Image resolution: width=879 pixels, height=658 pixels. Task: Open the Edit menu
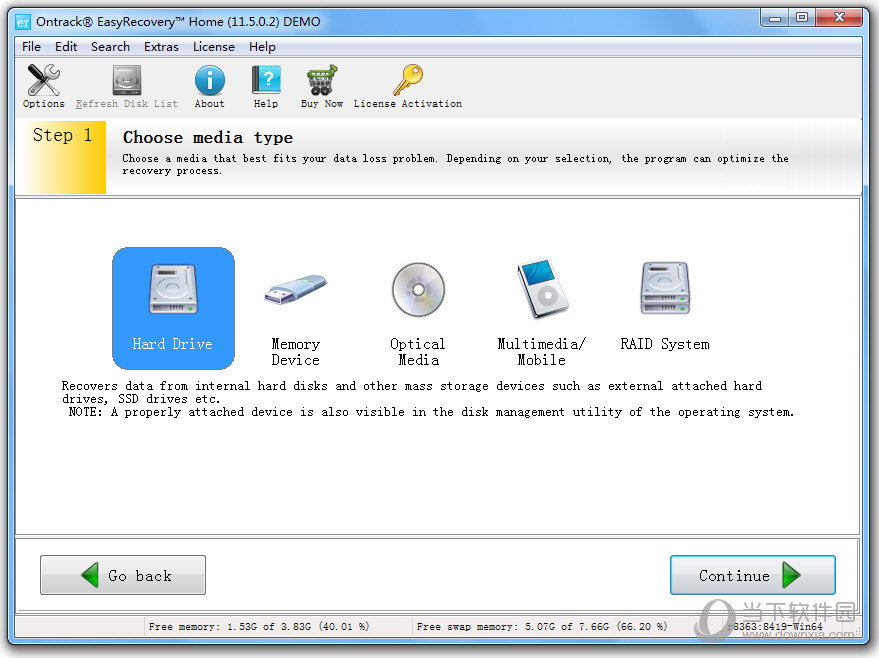click(66, 47)
